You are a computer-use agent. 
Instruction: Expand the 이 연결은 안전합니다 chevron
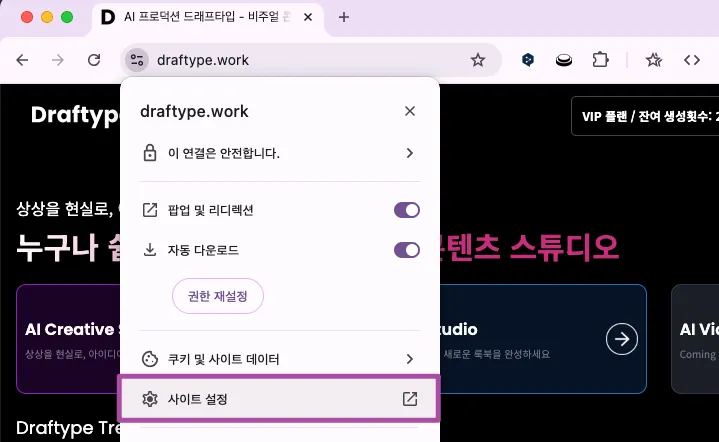tap(409, 153)
